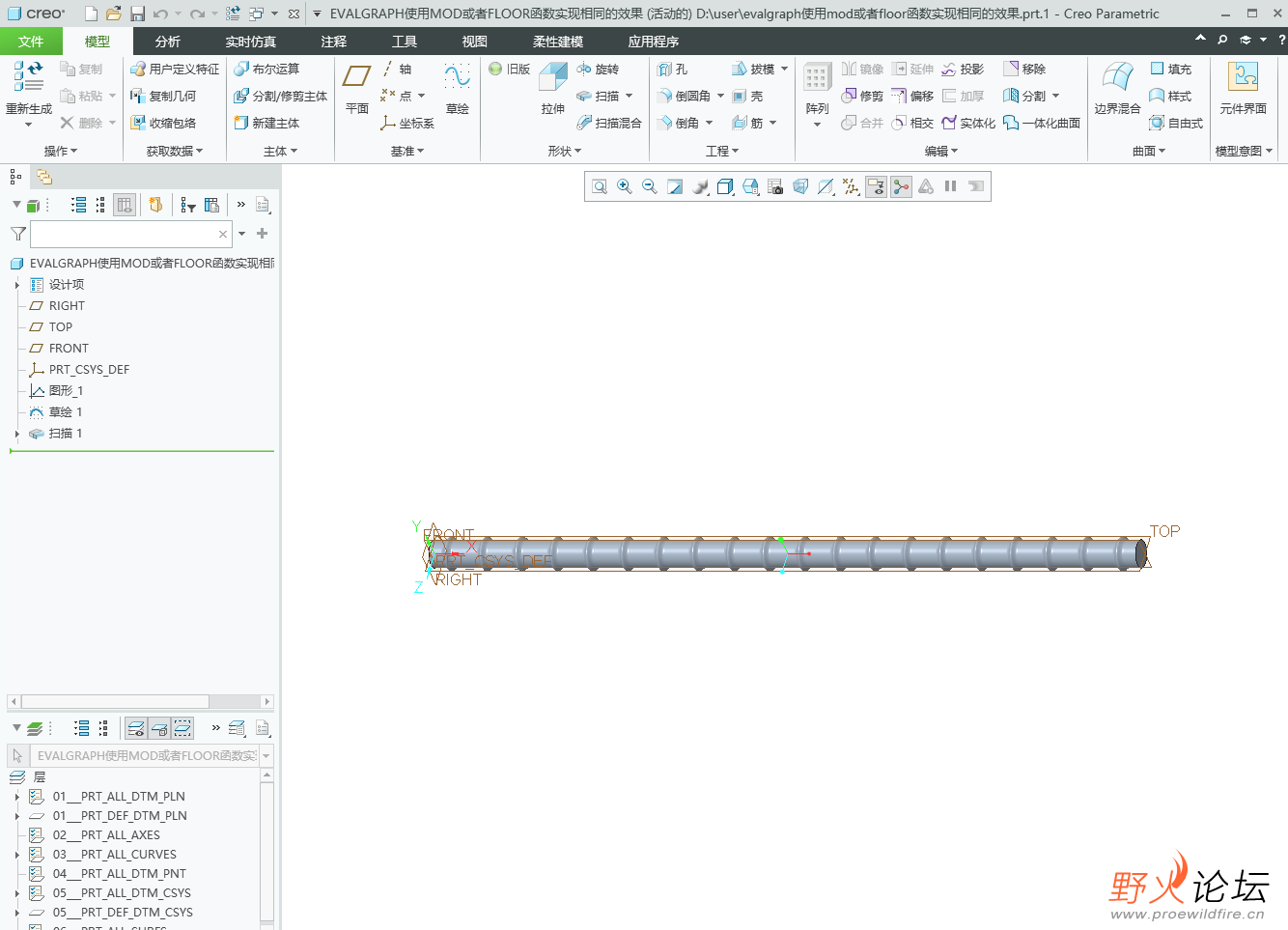
Task: Expand the 01__PRT_ALL_DTM_PLN layer
Action: 17,797
